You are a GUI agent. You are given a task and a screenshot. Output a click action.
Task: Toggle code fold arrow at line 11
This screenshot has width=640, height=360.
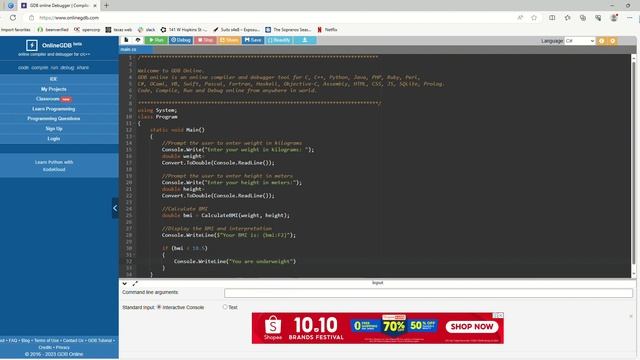coord(135,123)
